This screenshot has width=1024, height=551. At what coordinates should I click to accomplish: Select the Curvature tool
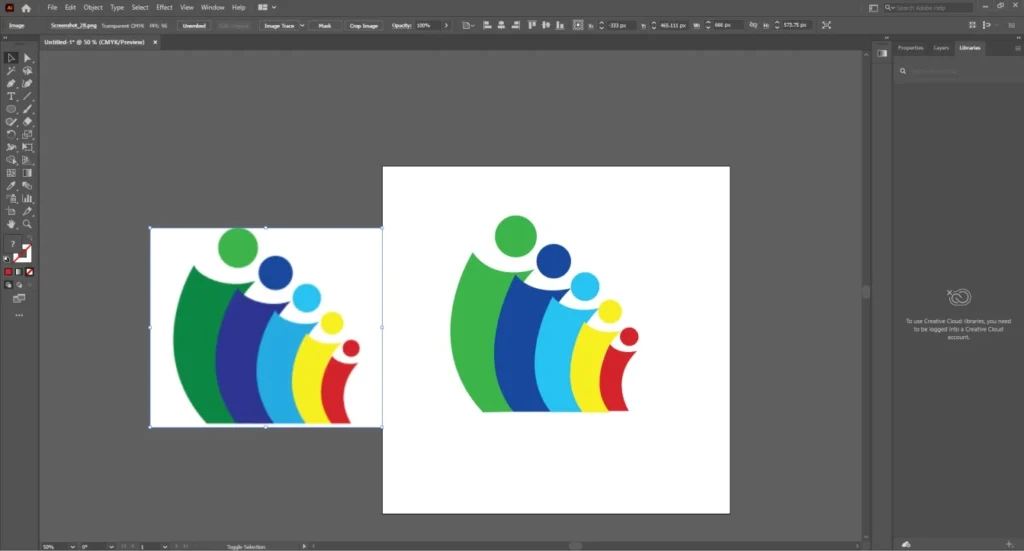pyautogui.click(x=27, y=84)
